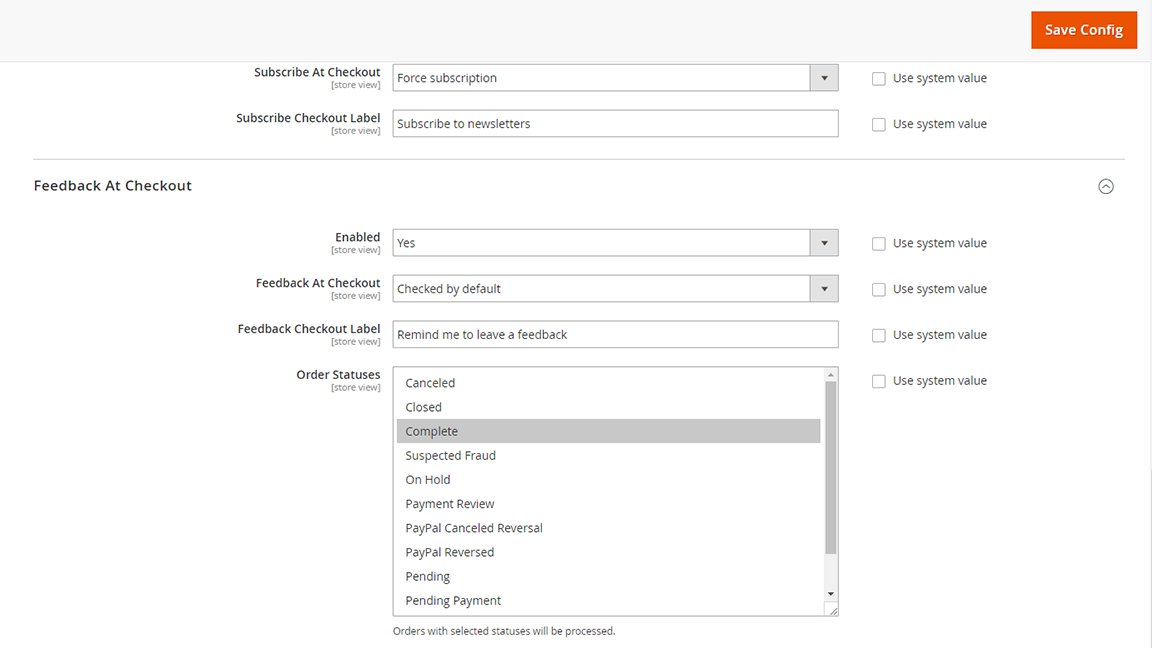Tick system value for Subscribe Checkout Label
The width and height of the screenshot is (1152, 648).
[x=879, y=125]
